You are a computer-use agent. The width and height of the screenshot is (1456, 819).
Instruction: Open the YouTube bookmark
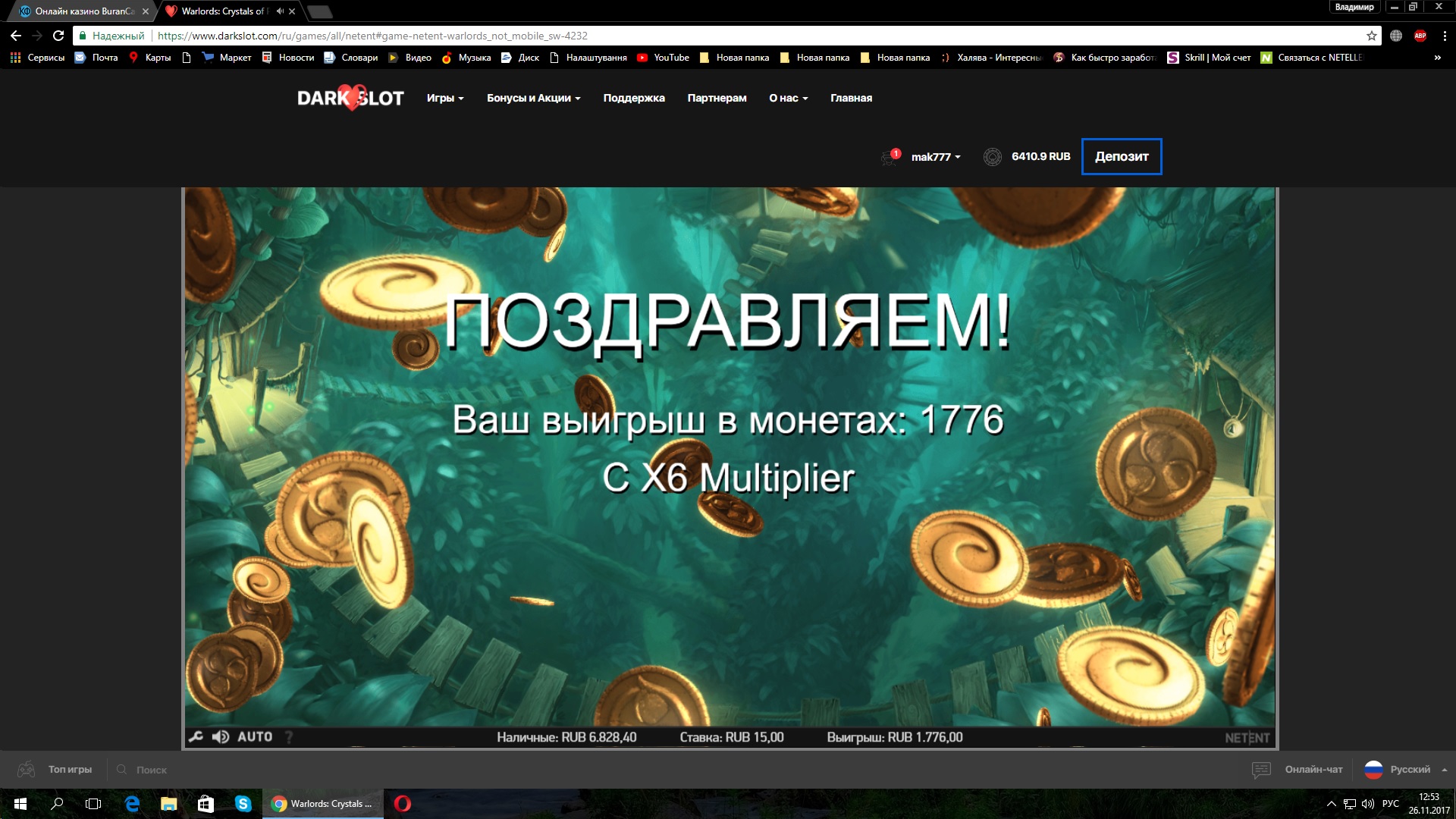tap(663, 58)
